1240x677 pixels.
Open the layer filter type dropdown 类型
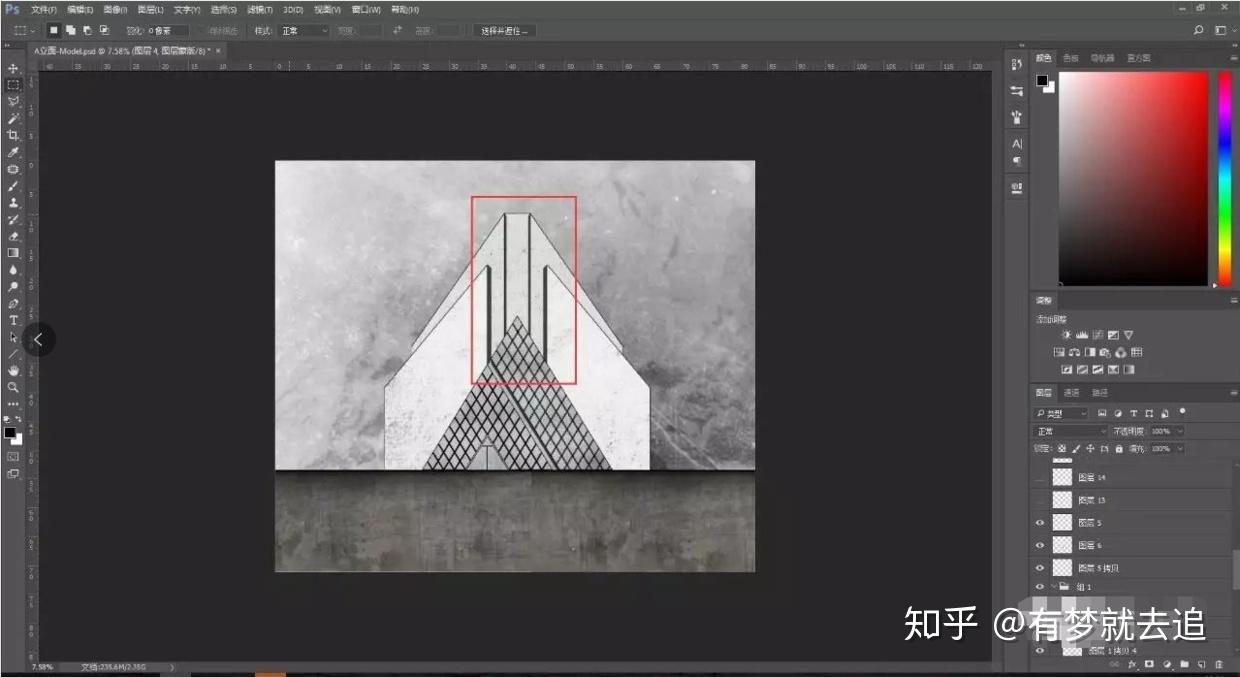point(1062,413)
